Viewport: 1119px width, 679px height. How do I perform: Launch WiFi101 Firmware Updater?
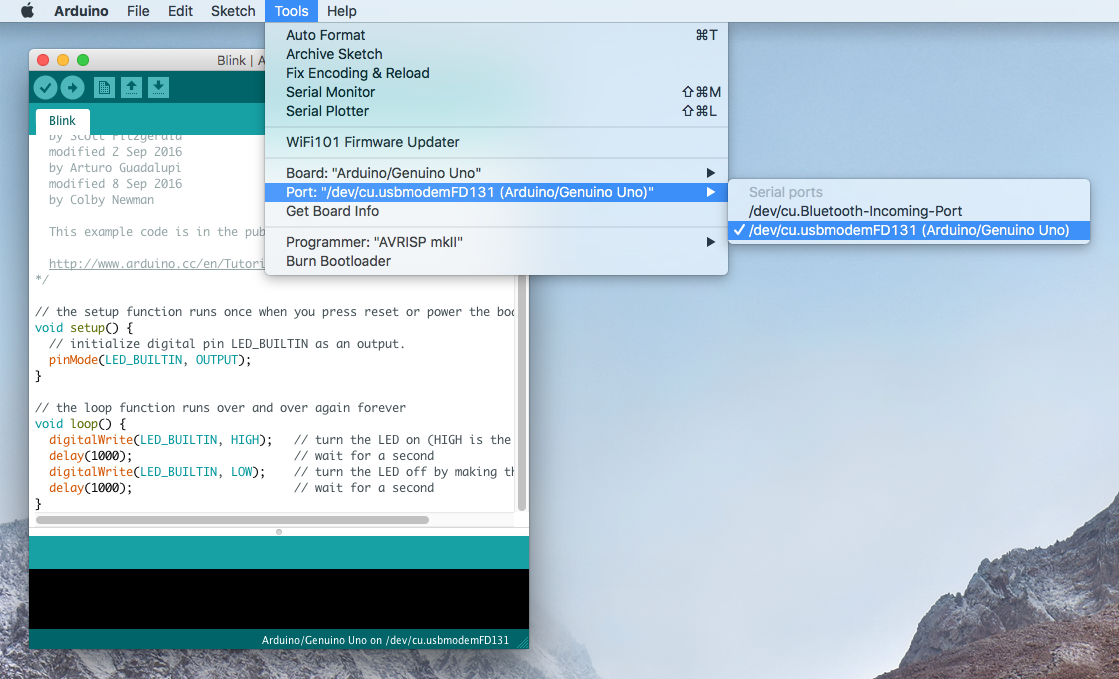[496, 142]
